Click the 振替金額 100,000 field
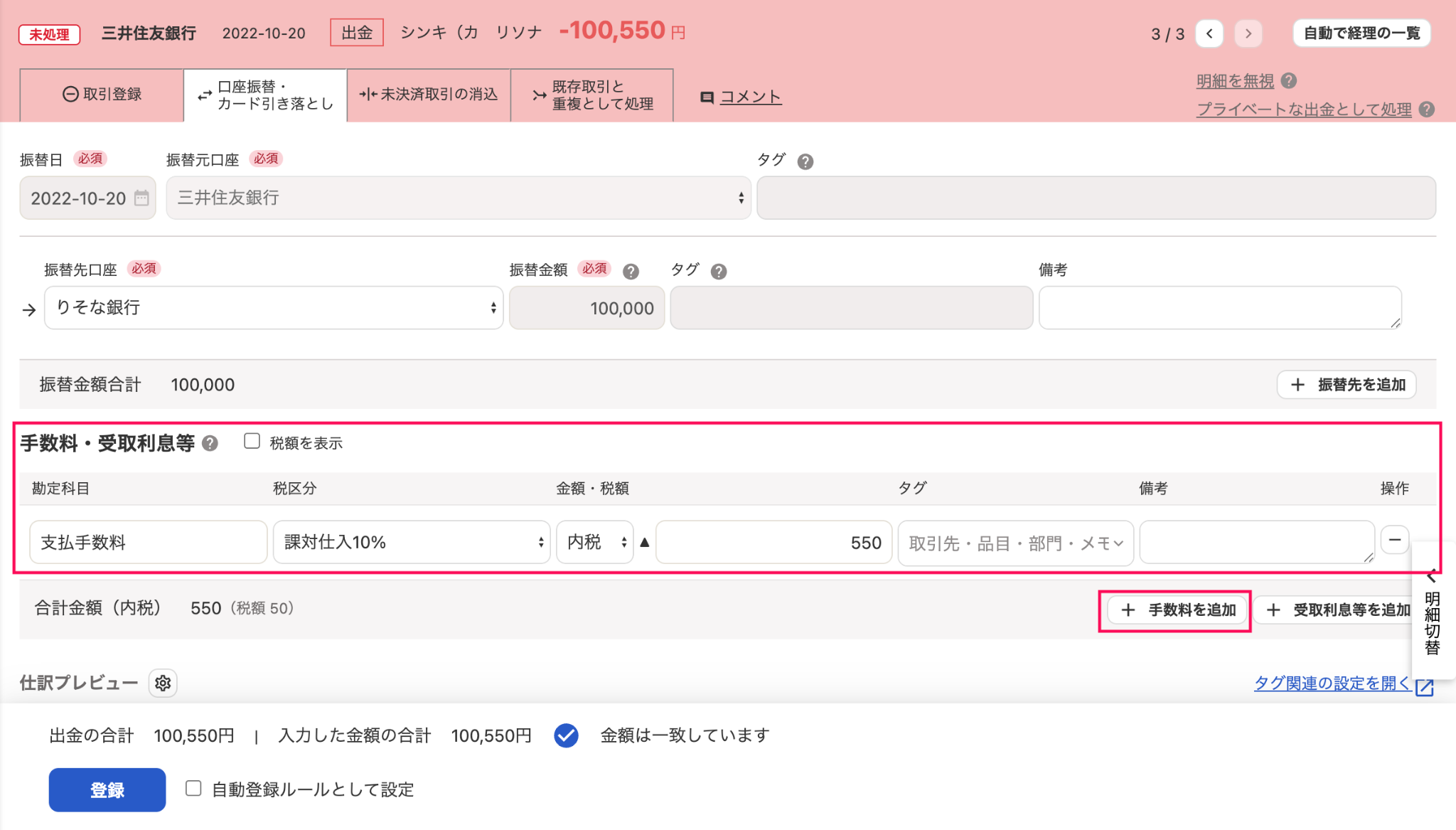This screenshot has height=830, width=1456. coord(587,308)
